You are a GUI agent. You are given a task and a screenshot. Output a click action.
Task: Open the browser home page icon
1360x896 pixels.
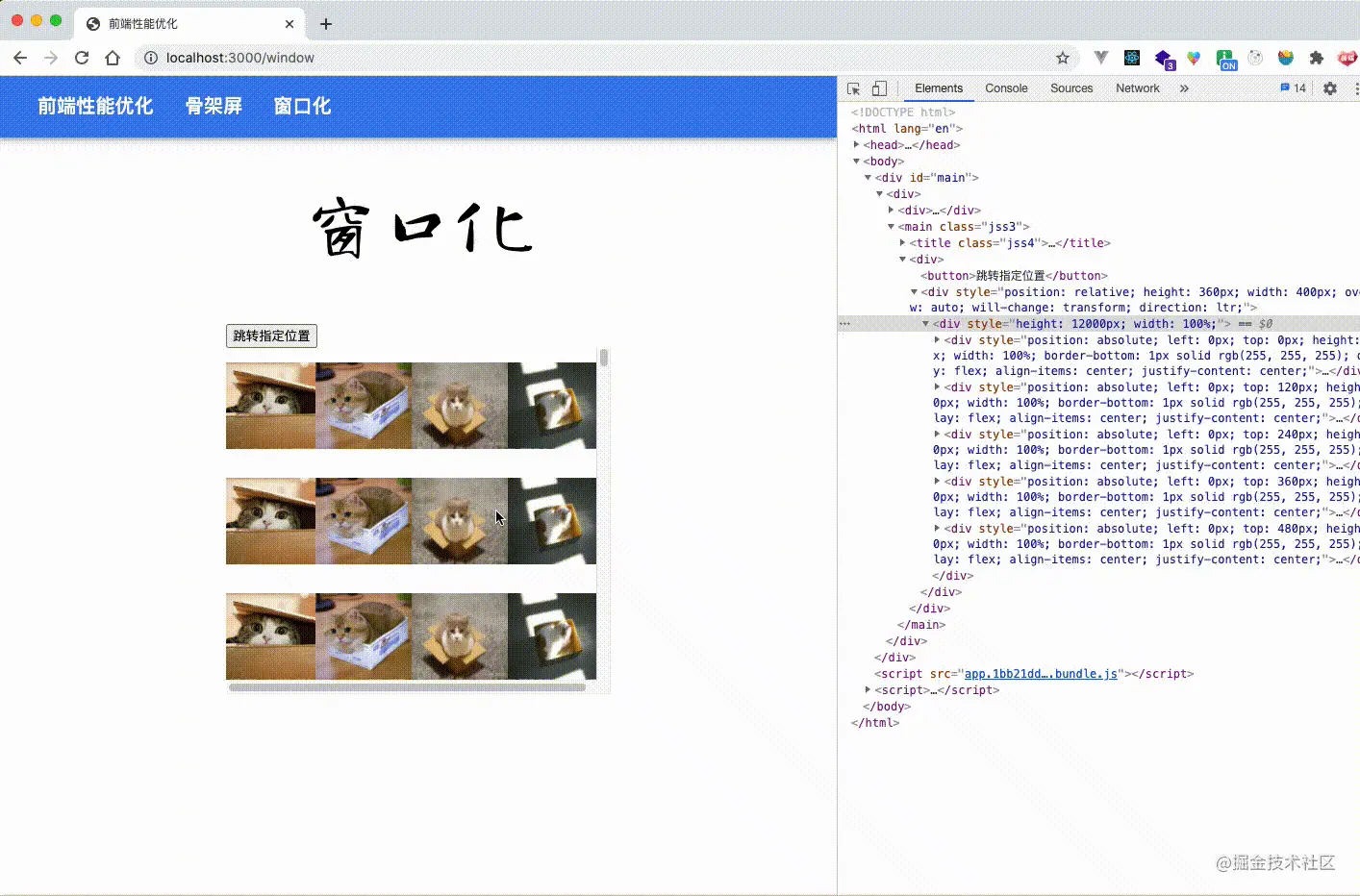coord(113,58)
